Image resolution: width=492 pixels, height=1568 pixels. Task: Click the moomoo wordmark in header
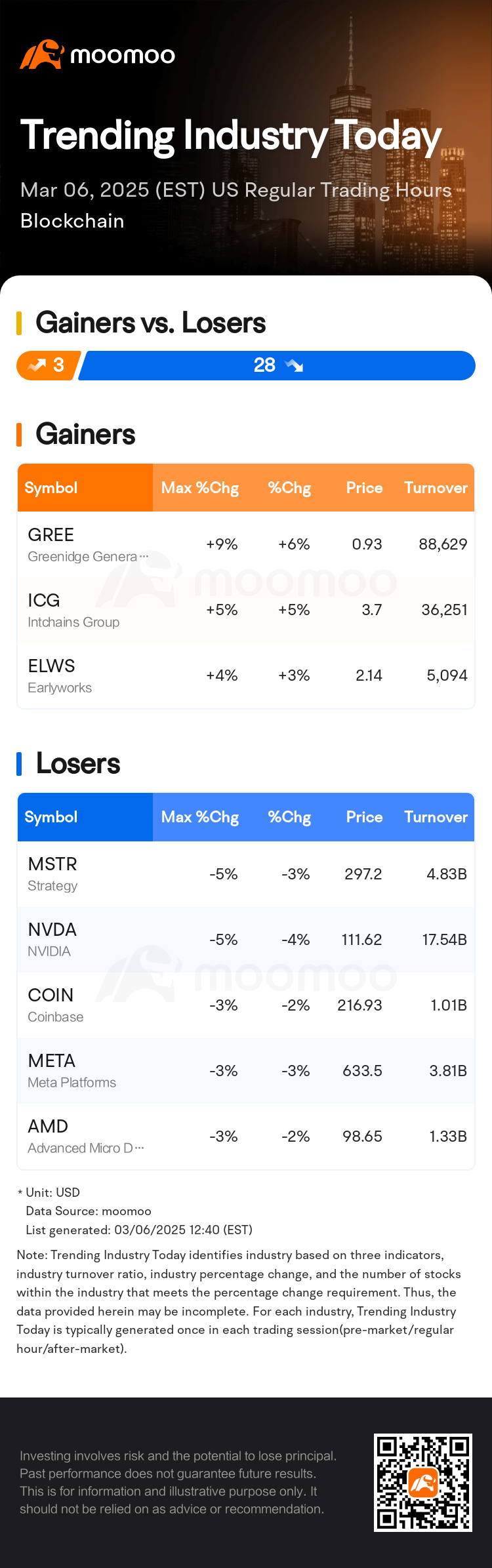coord(123,55)
